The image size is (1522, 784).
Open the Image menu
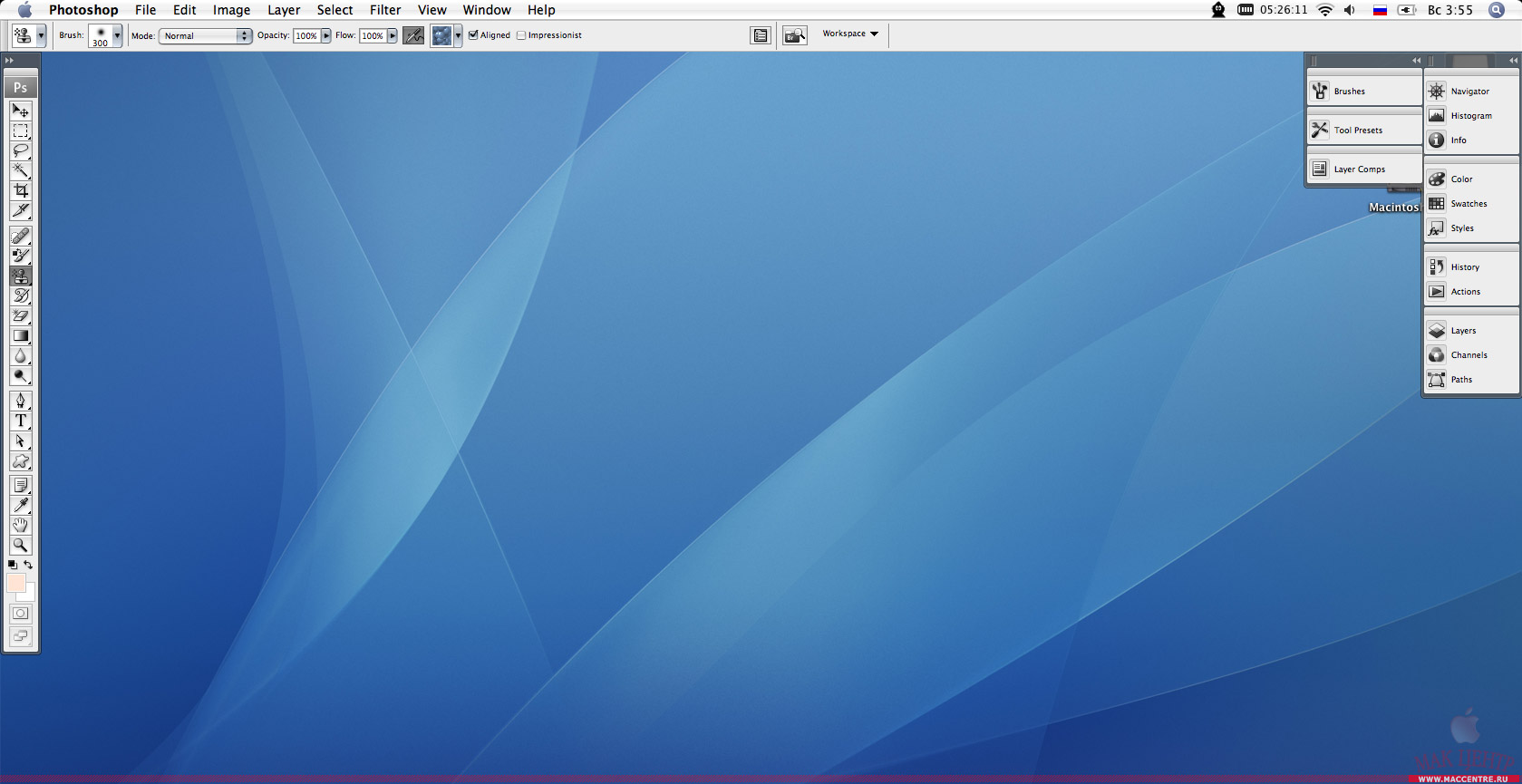point(231,10)
